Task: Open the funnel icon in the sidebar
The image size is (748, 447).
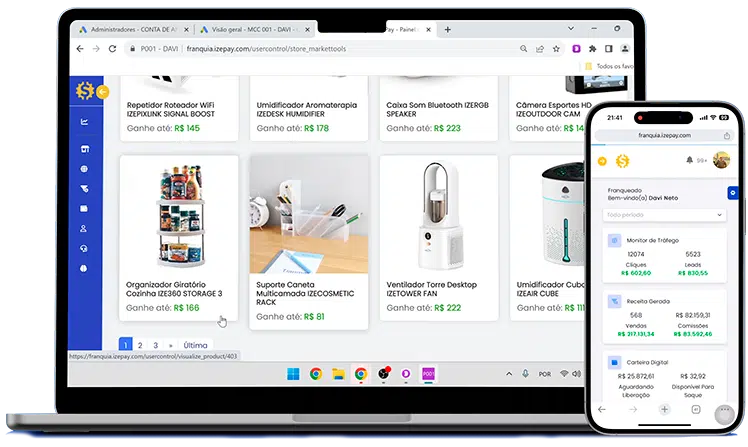Action: [x=84, y=189]
